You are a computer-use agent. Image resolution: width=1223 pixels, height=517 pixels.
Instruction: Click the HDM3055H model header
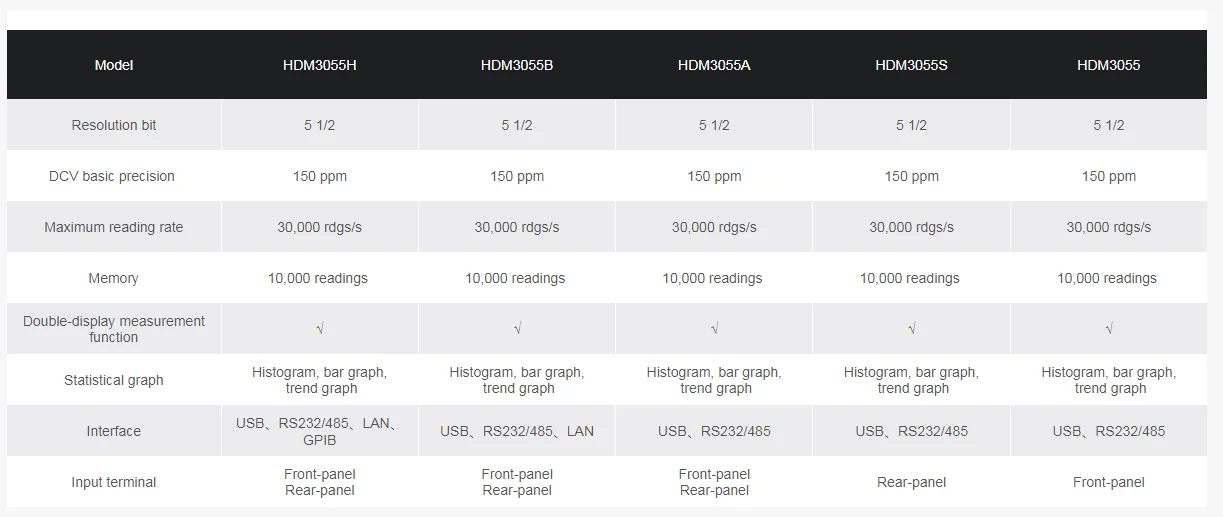[319, 65]
